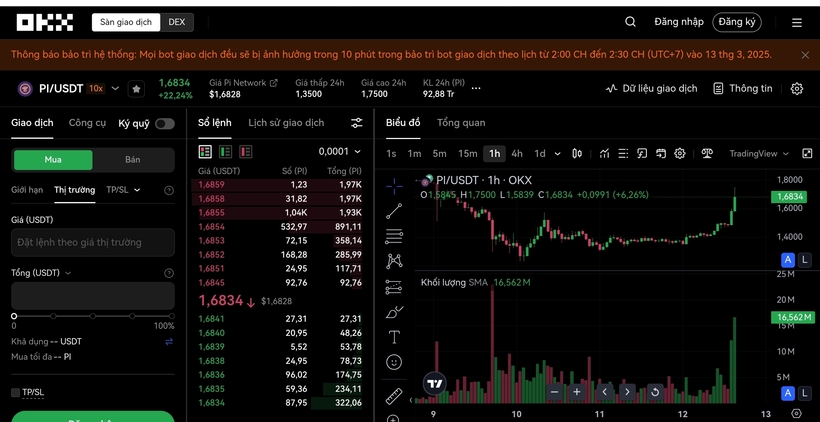Click the Tổng total amount input box
This screenshot has height=422, width=820.
pos(93,296)
